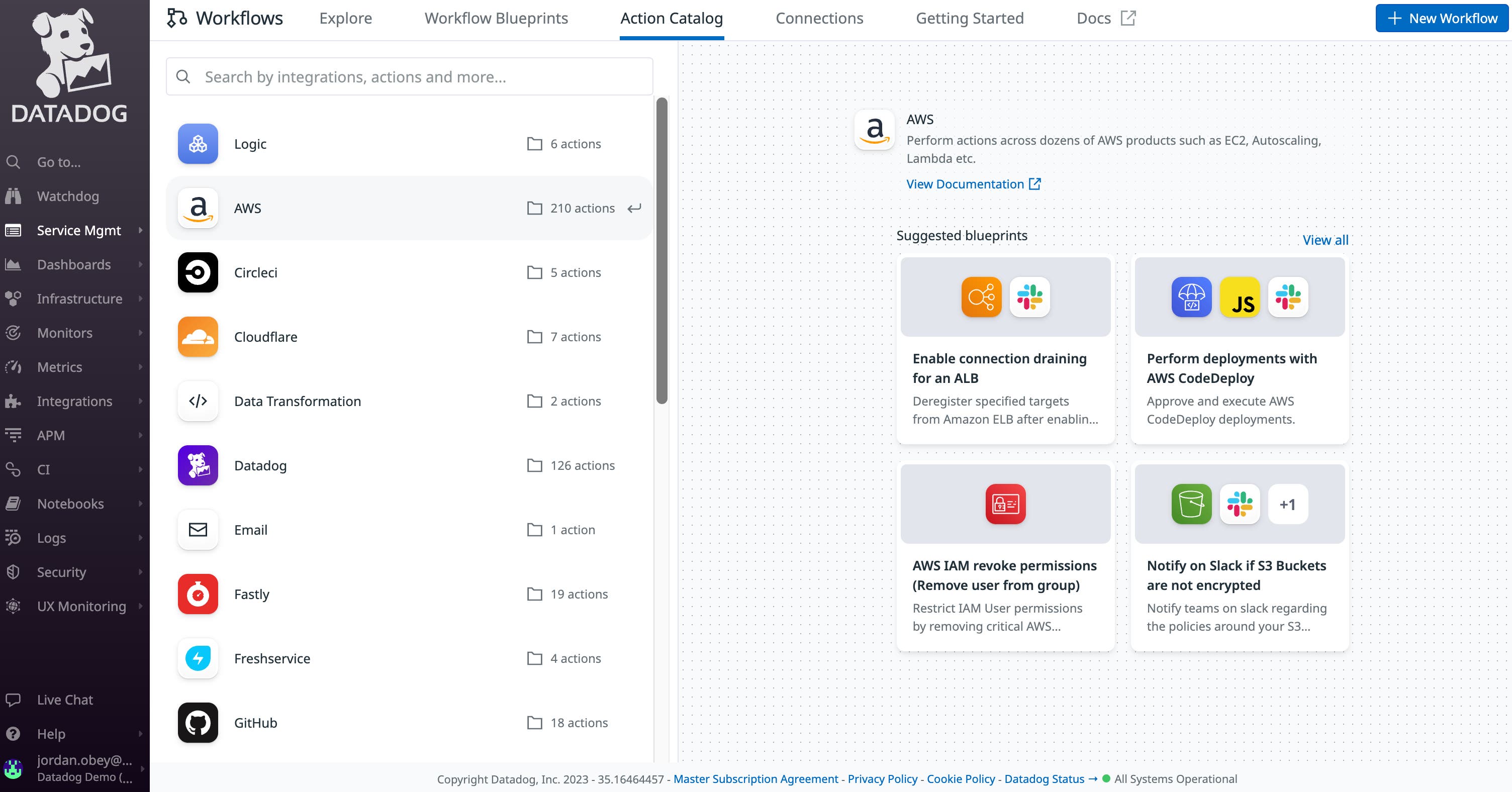Click the Cloudflare integration icon
Screen dimensions: 1512x792
point(198,337)
